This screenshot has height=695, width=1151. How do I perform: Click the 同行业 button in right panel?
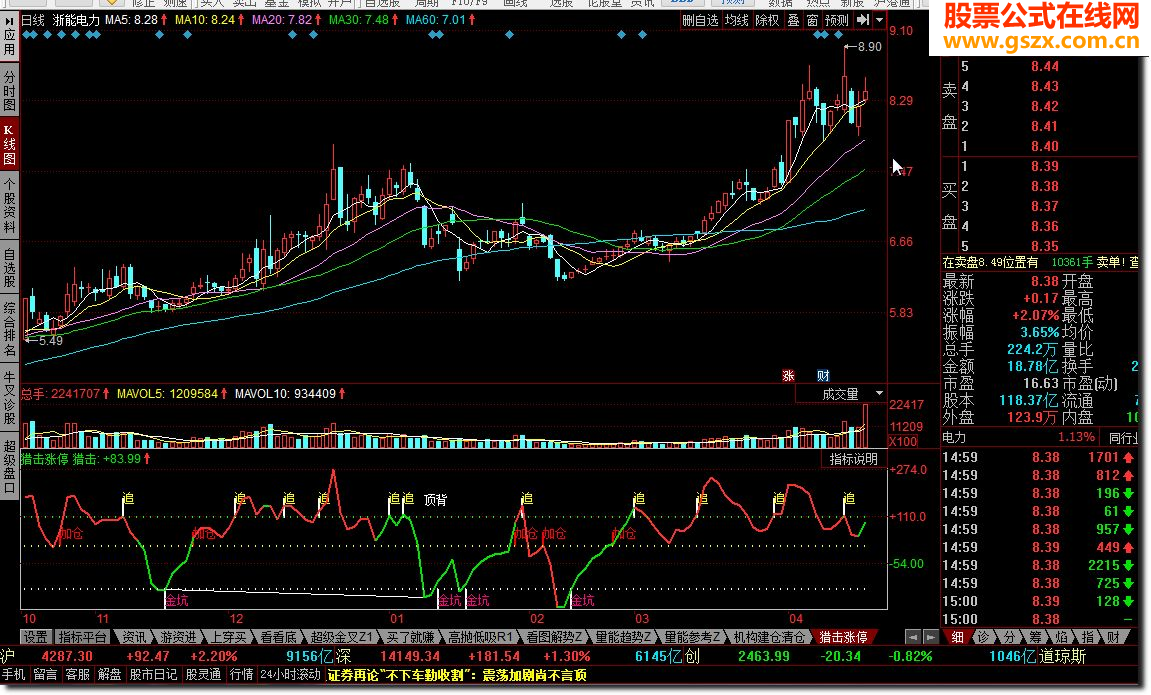click(x=1123, y=438)
